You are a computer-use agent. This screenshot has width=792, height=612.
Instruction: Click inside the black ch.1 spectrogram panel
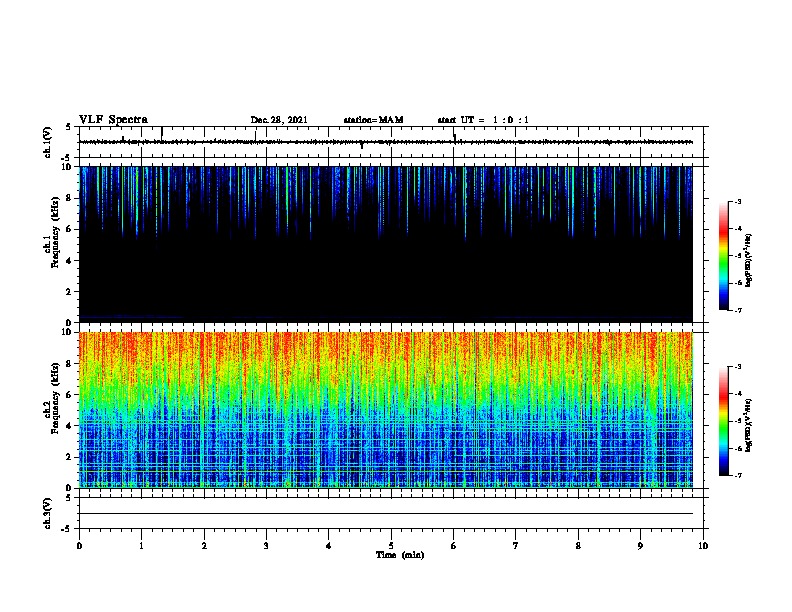coord(386,244)
